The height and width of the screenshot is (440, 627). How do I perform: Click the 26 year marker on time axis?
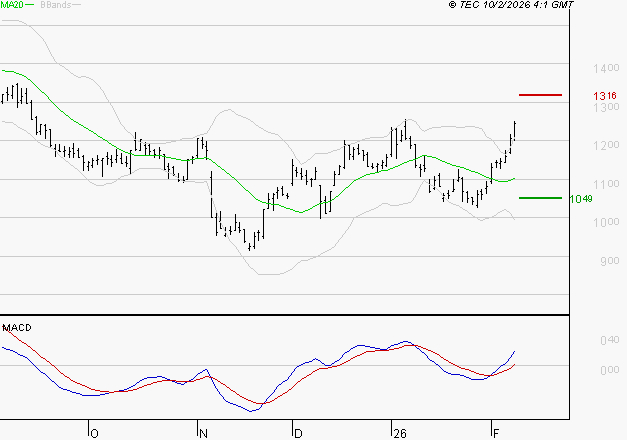pyautogui.click(x=400, y=434)
